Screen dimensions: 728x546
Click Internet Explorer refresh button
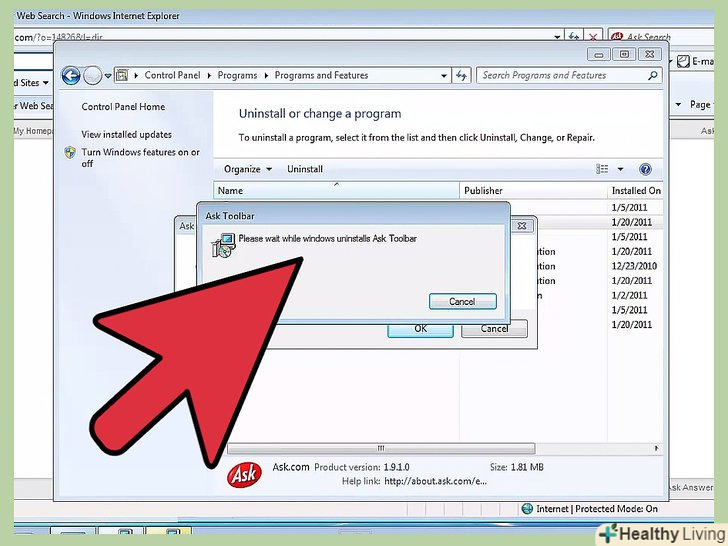tap(574, 36)
